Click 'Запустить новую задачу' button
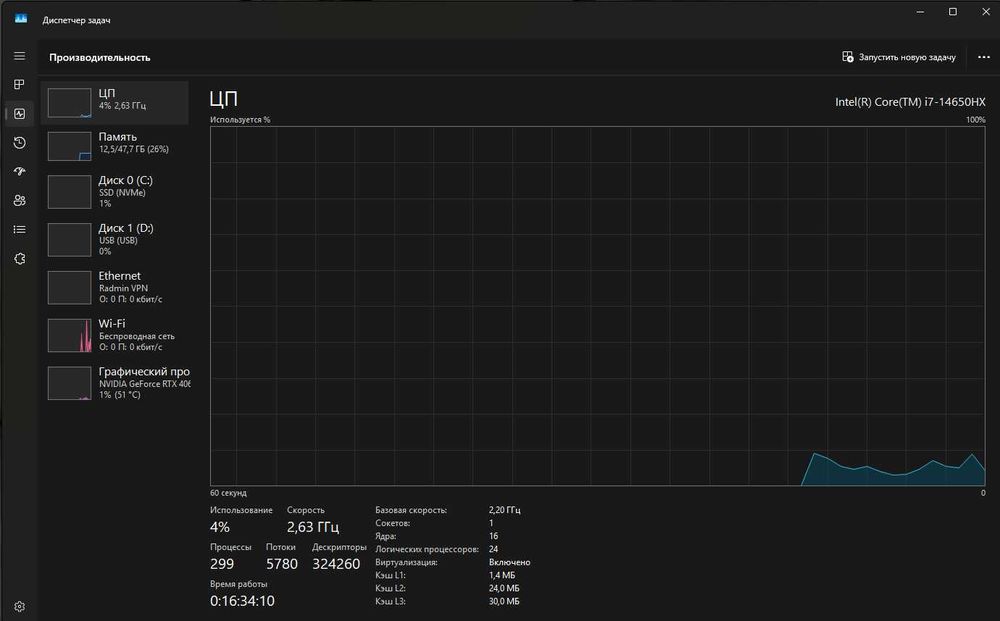 [899, 57]
